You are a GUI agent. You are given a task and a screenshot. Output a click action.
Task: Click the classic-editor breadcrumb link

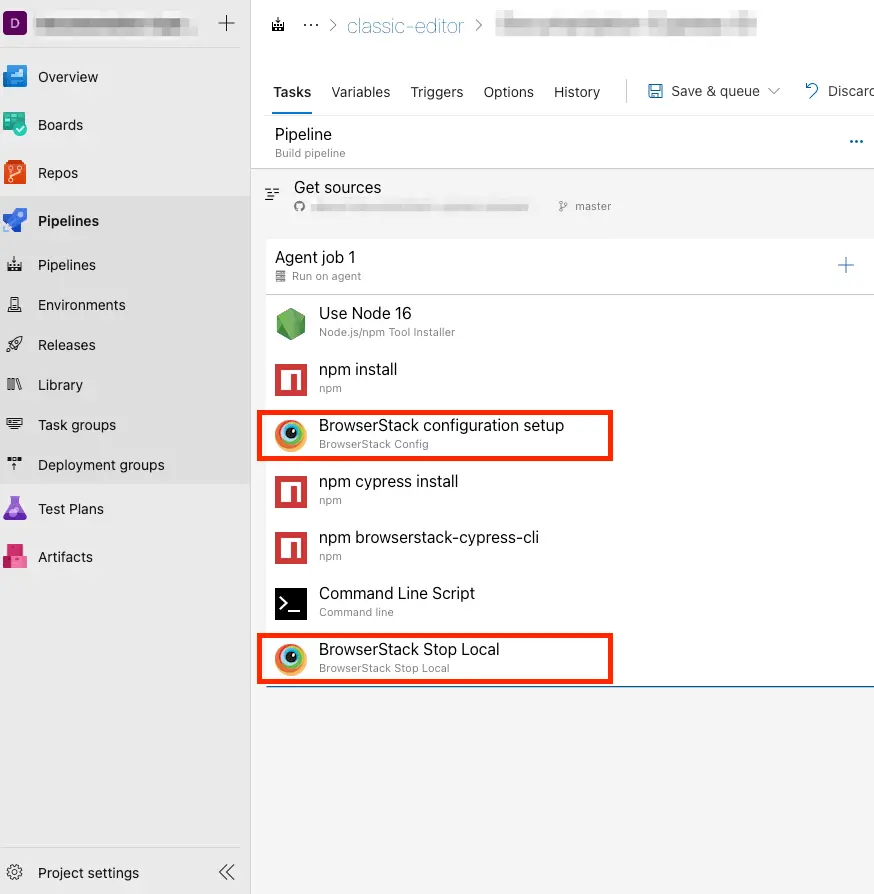(405, 26)
